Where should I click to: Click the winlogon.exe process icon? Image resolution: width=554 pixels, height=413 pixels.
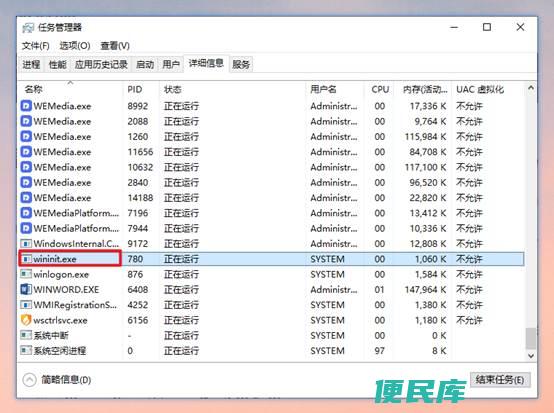click(26, 274)
